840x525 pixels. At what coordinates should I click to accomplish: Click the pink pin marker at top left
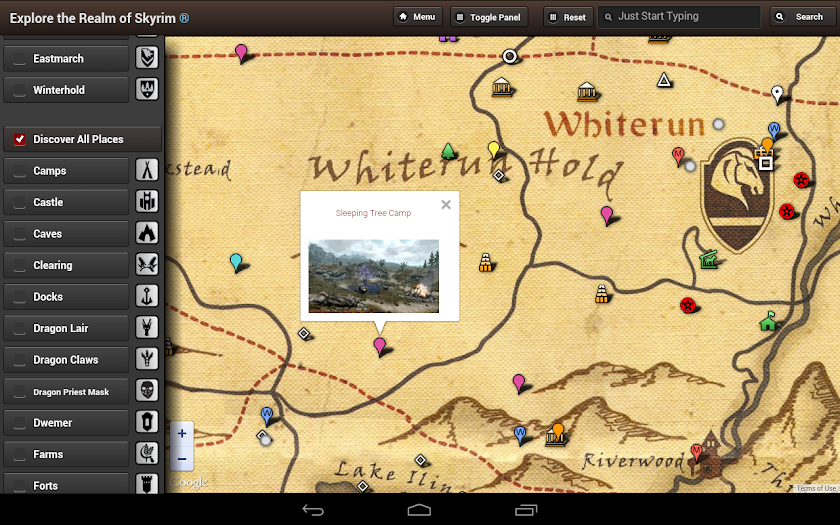241,54
